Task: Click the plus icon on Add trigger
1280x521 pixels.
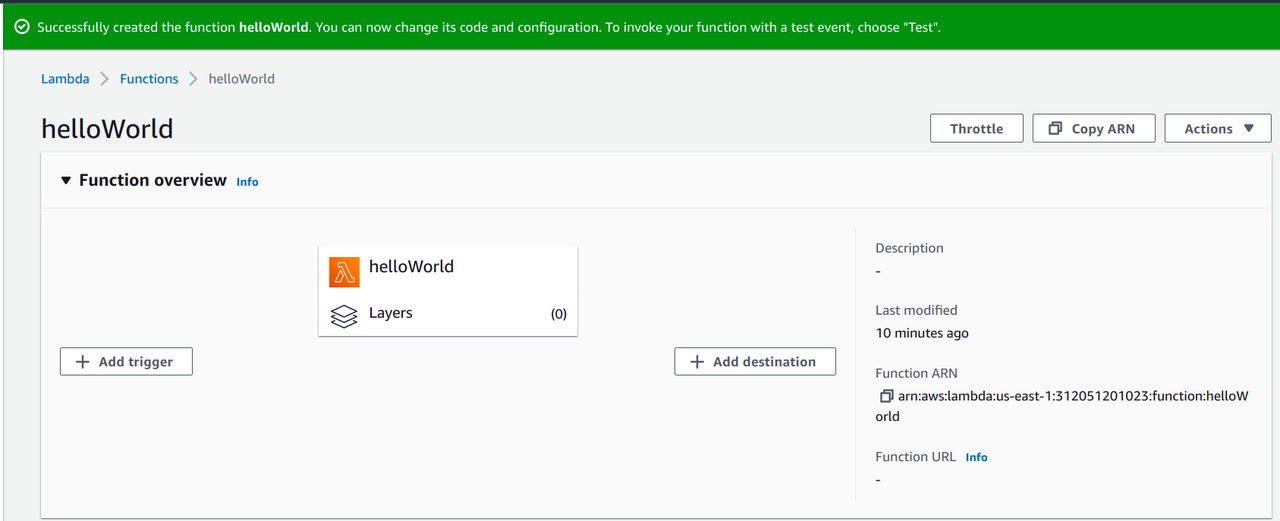Action: point(83,362)
